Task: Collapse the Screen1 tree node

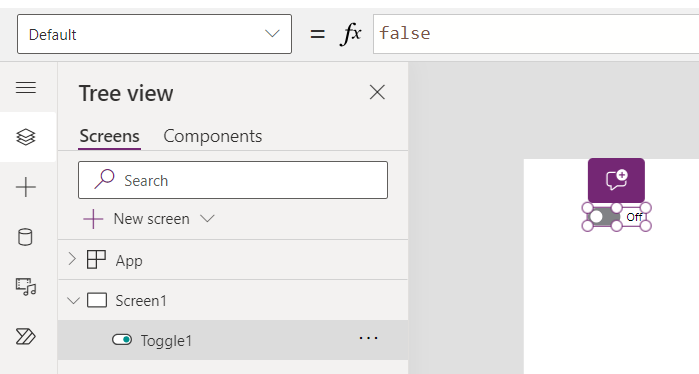Action: click(73, 300)
